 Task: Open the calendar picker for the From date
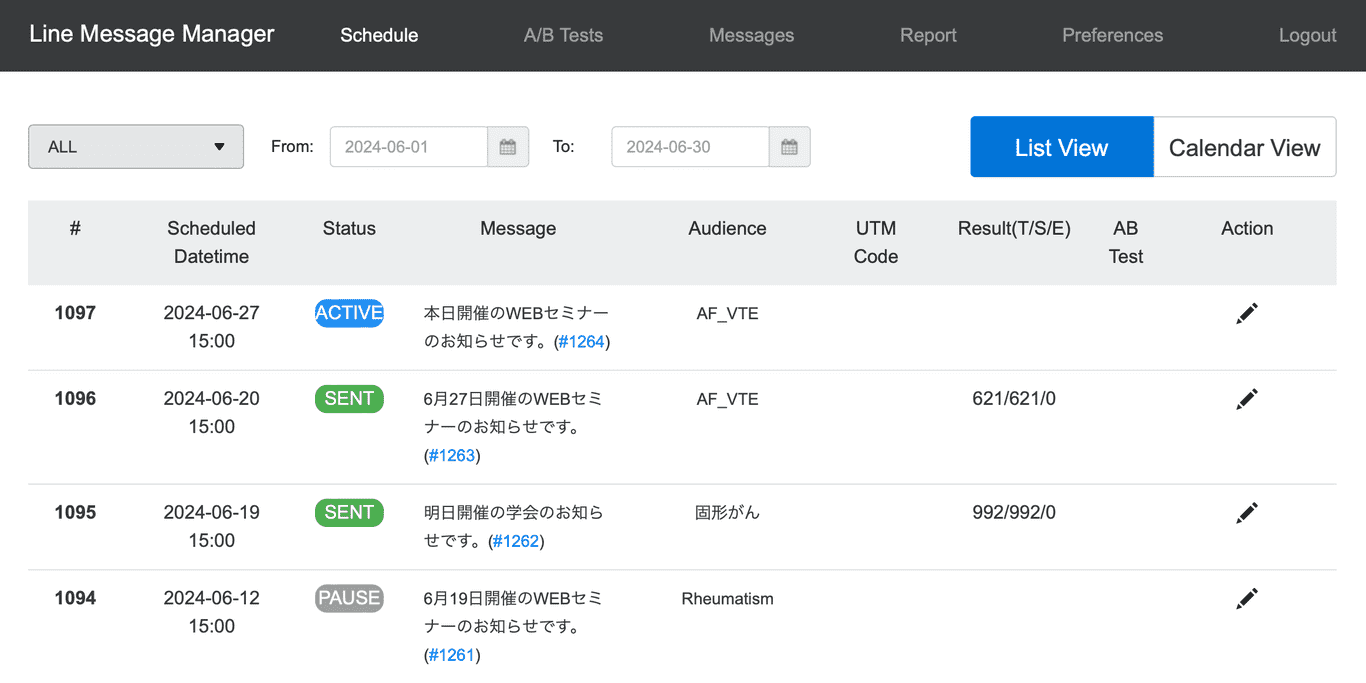pos(508,146)
